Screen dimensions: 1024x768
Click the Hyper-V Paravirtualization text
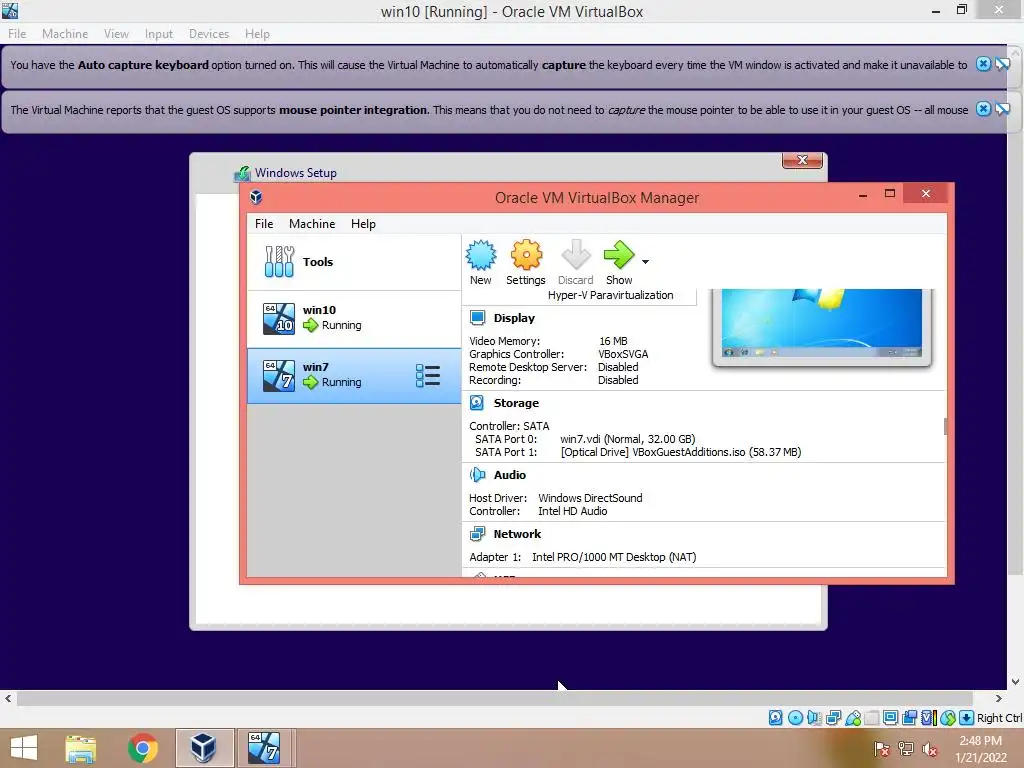pyautogui.click(x=610, y=295)
